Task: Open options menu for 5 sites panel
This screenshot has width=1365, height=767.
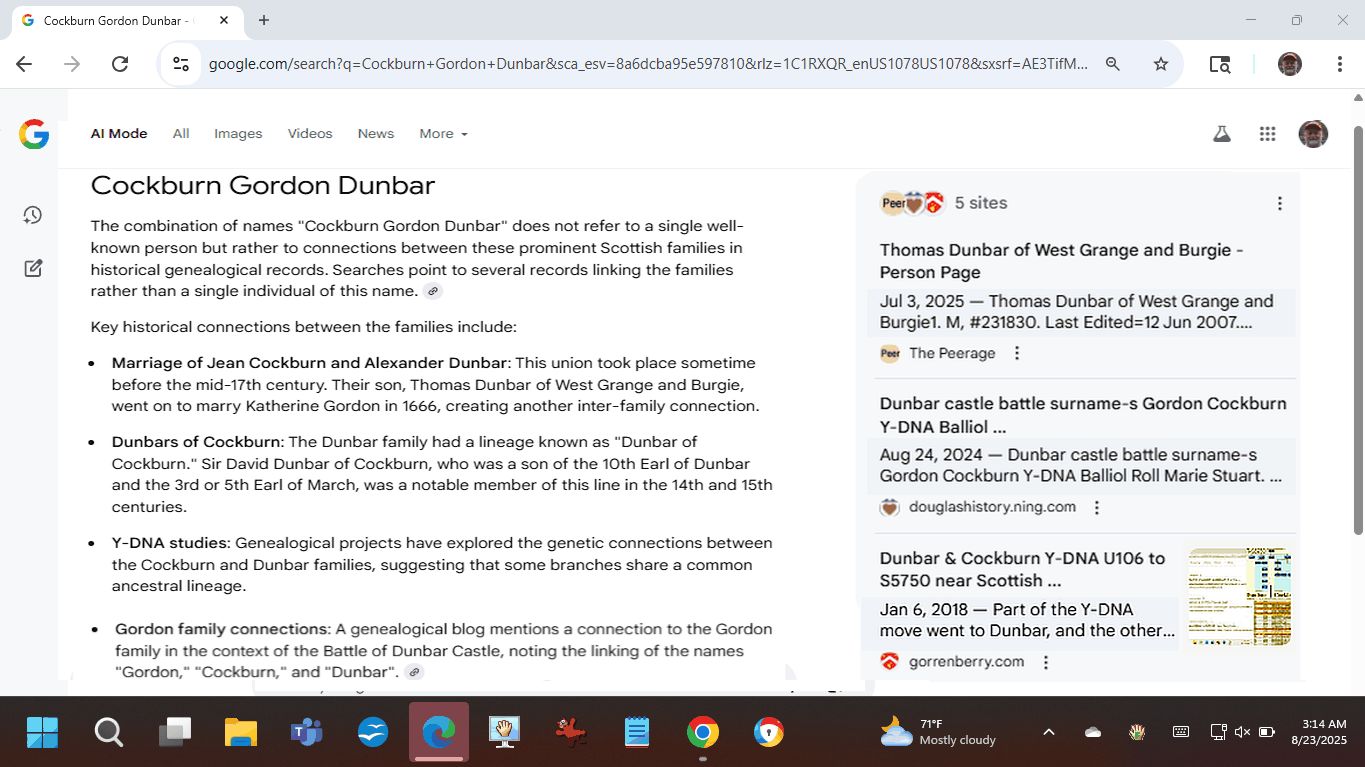Action: (1279, 204)
